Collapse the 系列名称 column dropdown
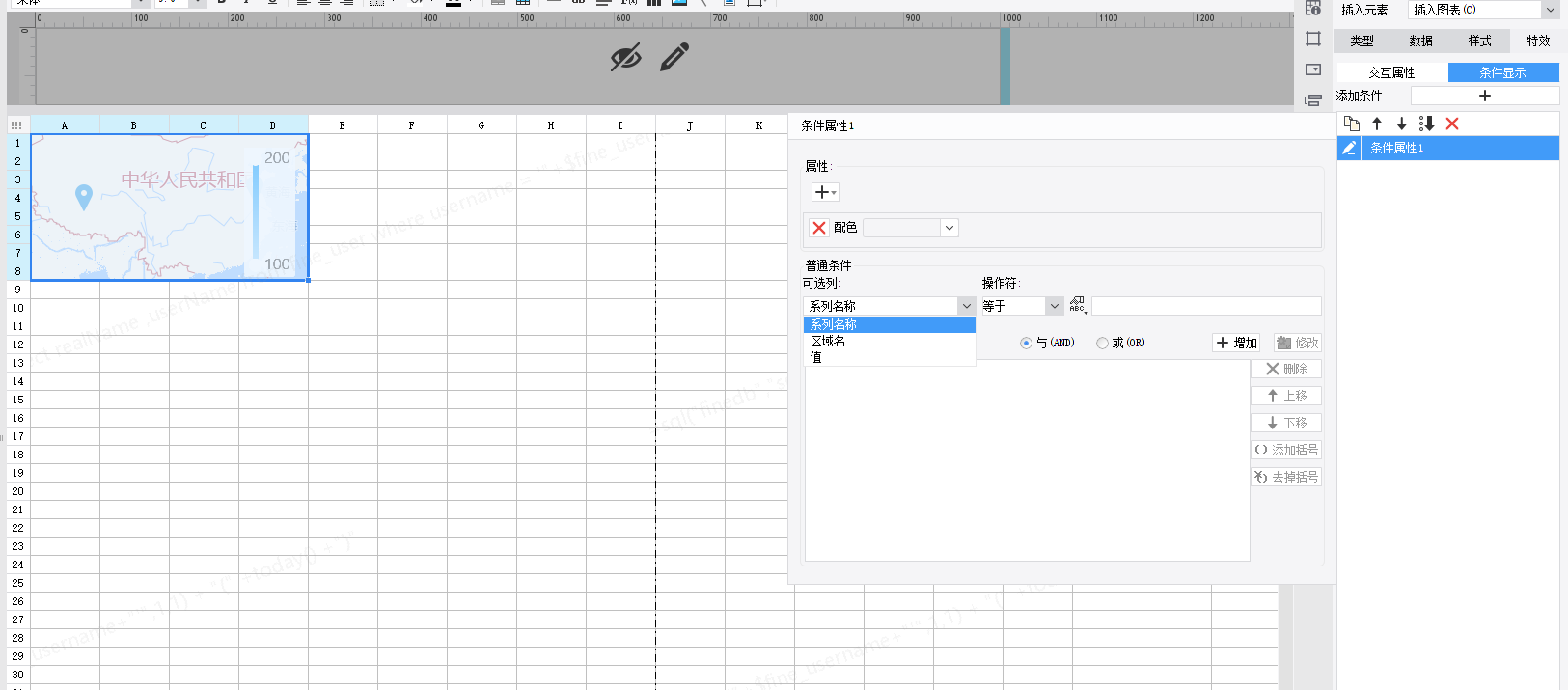1568x690 pixels. click(966, 306)
